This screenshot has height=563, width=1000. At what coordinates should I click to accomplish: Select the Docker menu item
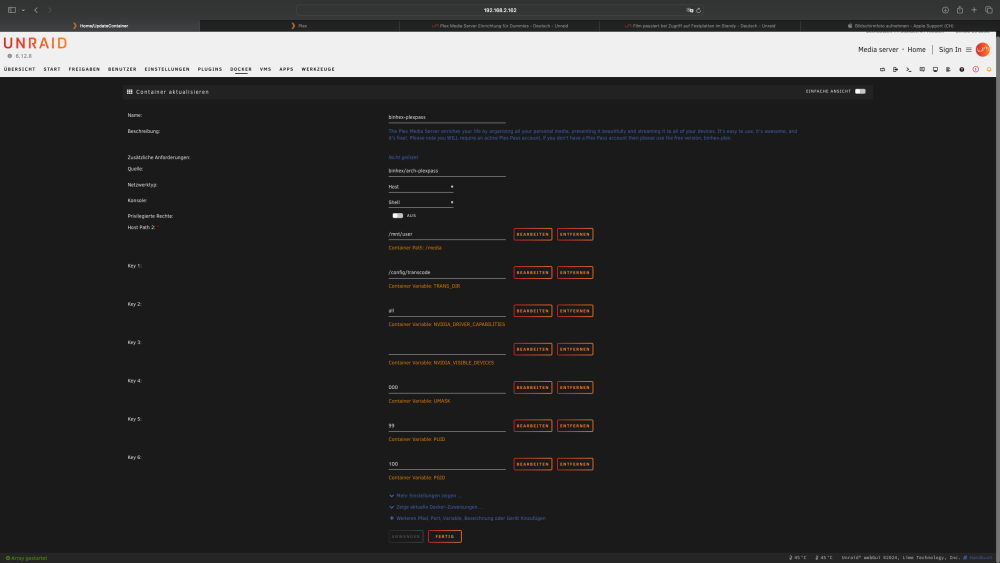coord(241,69)
